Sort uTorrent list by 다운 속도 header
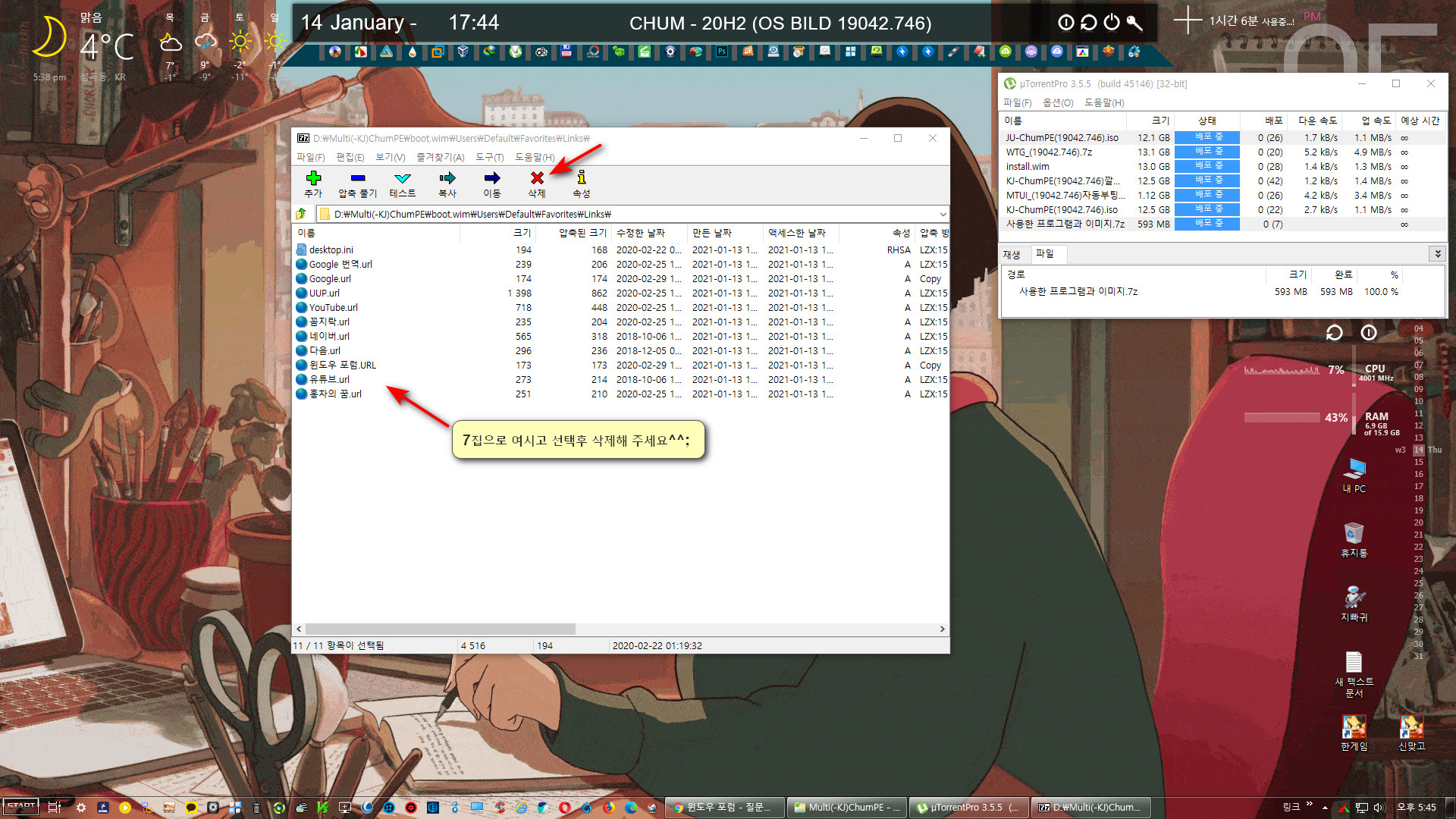Image resolution: width=1456 pixels, height=819 pixels. pyautogui.click(x=1317, y=121)
